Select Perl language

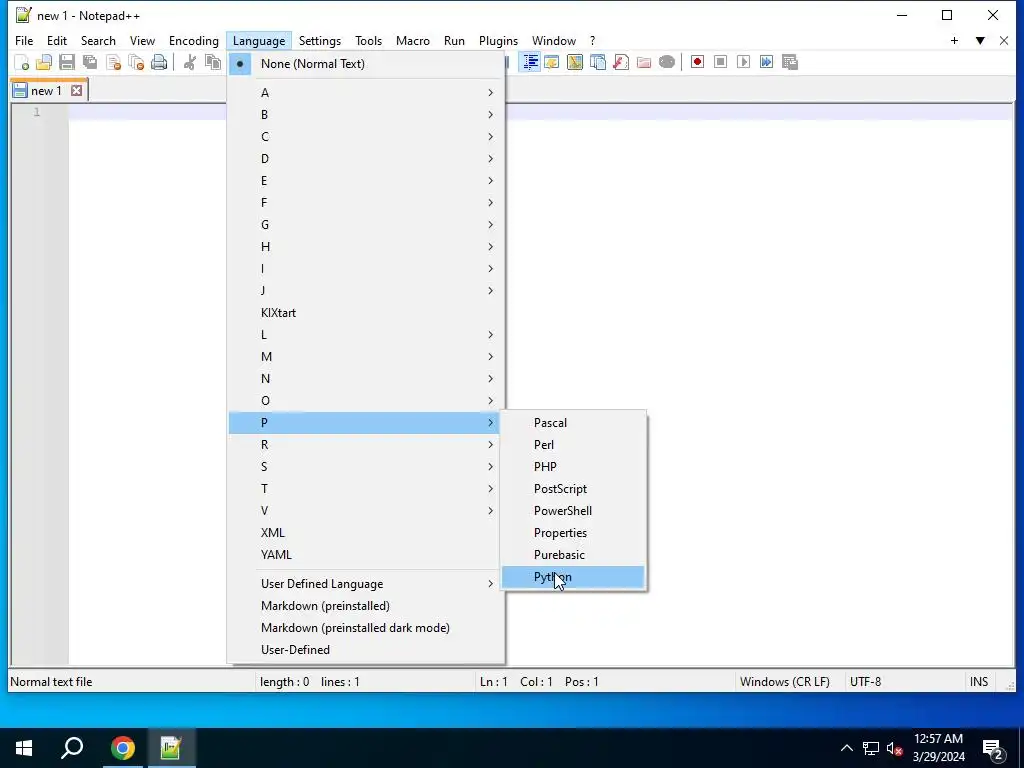pos(573,445)
